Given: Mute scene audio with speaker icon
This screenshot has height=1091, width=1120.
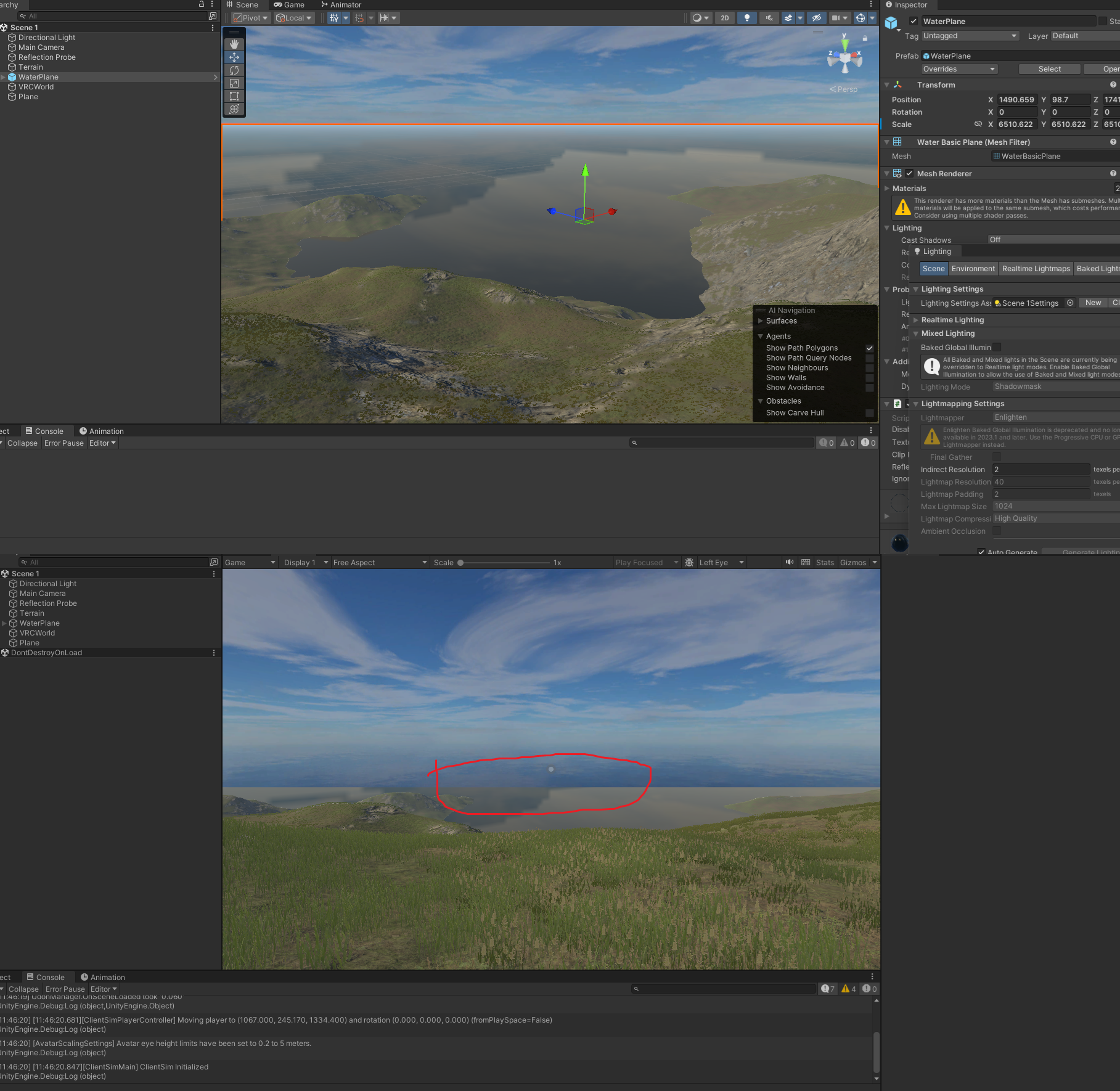Looking at the screenshot, I should click(769, 18).
